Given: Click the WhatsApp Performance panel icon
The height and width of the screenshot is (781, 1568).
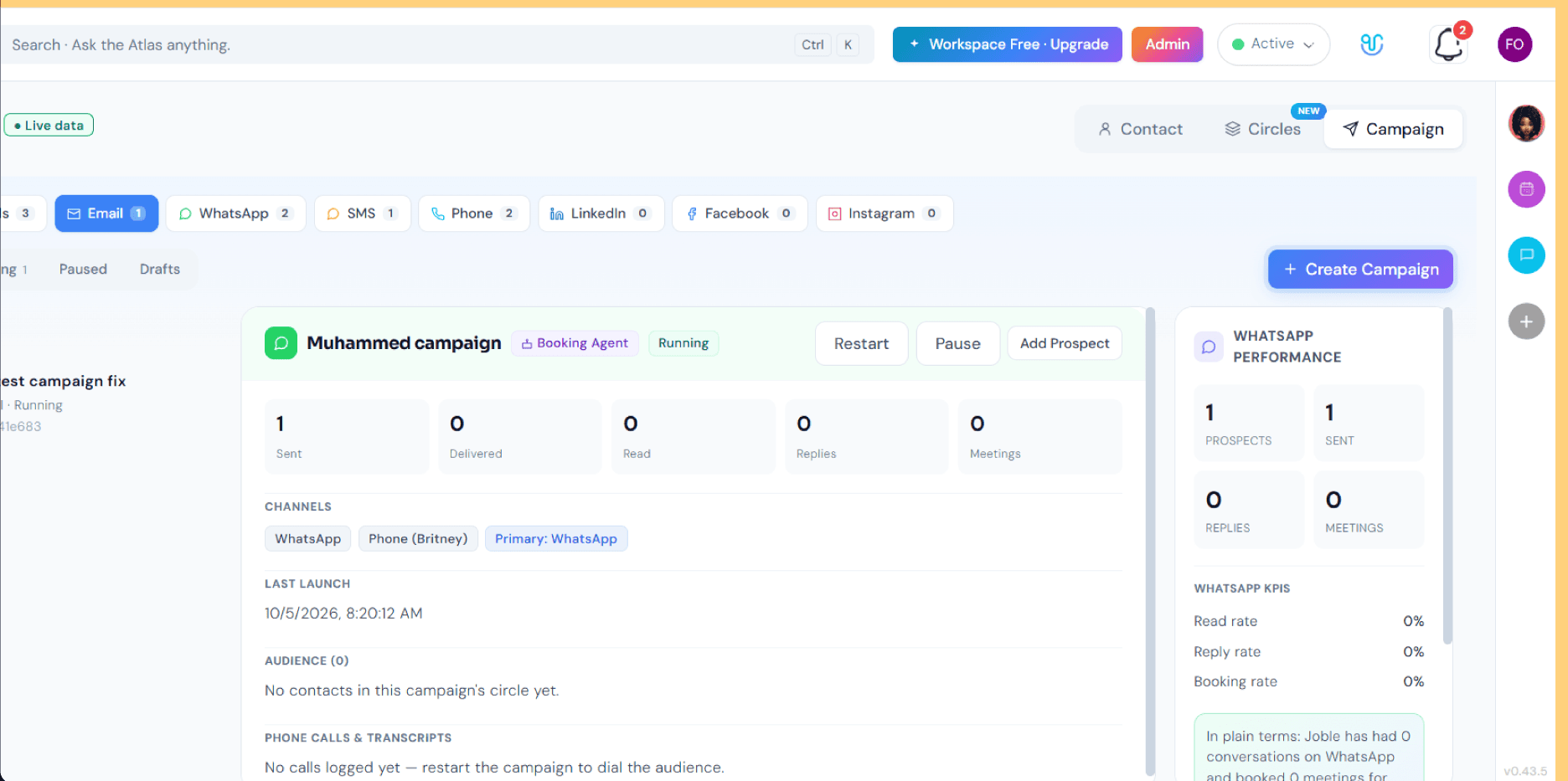Looking at the screenshot, I should (1209, 347).
